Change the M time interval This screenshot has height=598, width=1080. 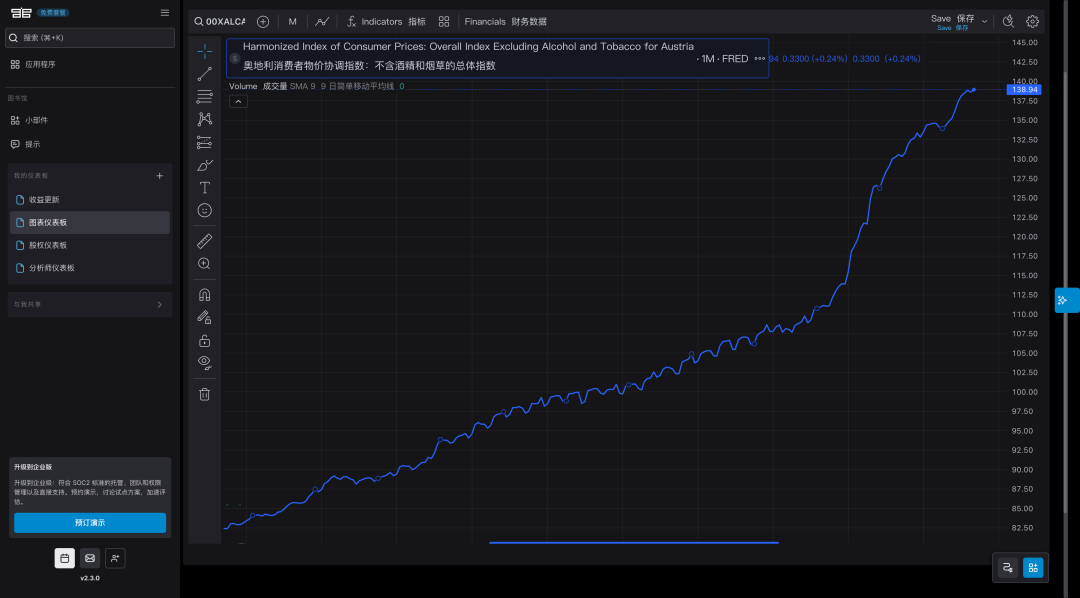tap(293, 21)
